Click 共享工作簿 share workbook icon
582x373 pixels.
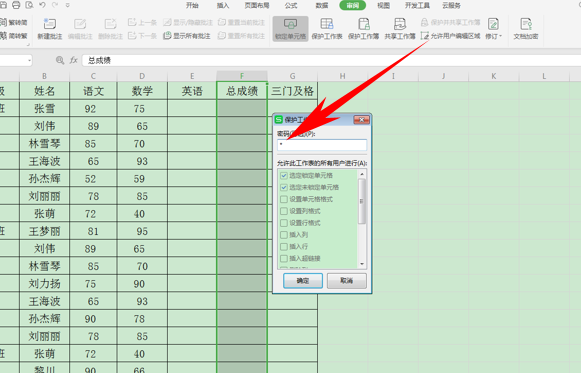coord(400,29)
